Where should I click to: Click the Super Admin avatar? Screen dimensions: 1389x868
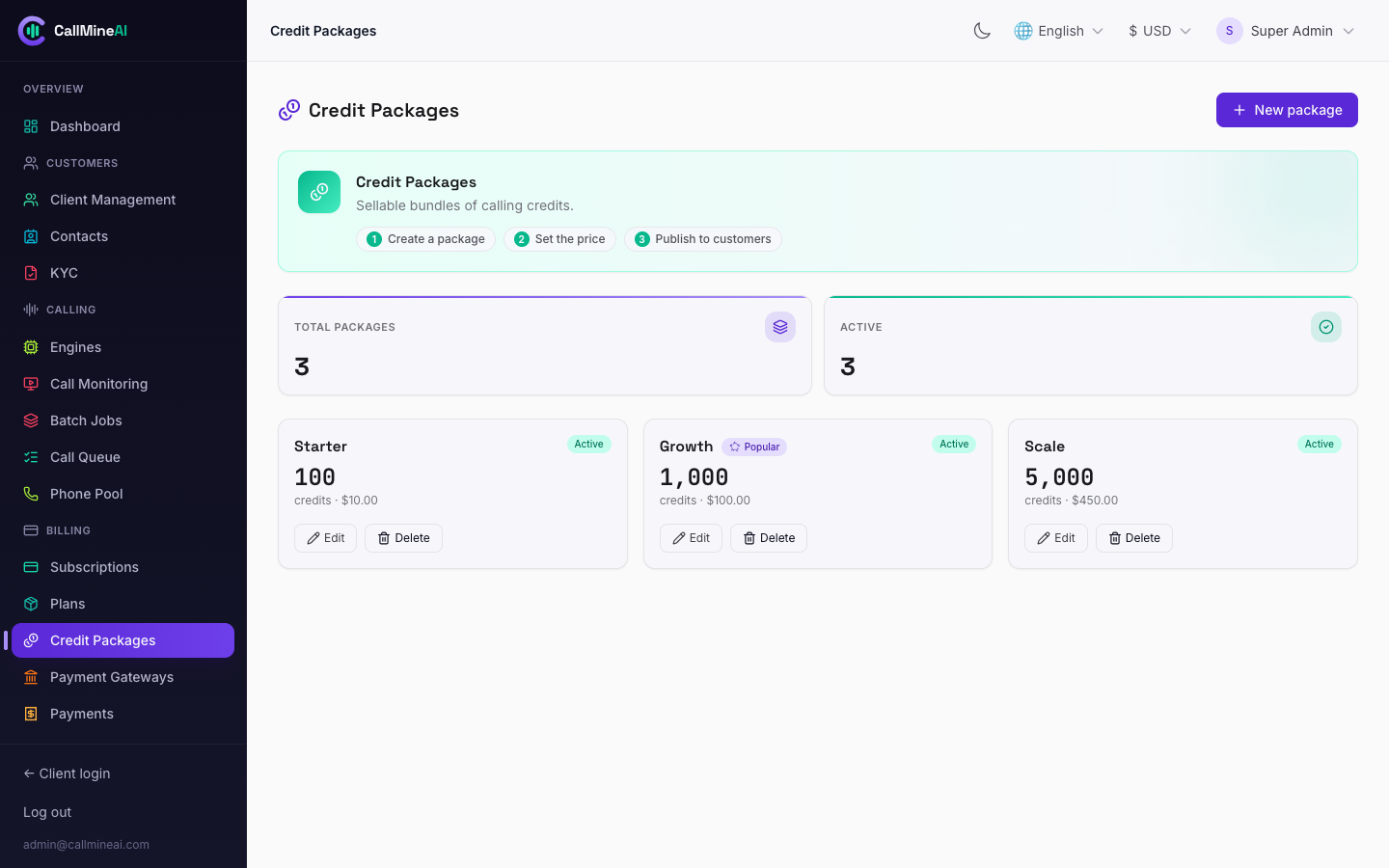pyautogui.click(x=1229, y=31)
